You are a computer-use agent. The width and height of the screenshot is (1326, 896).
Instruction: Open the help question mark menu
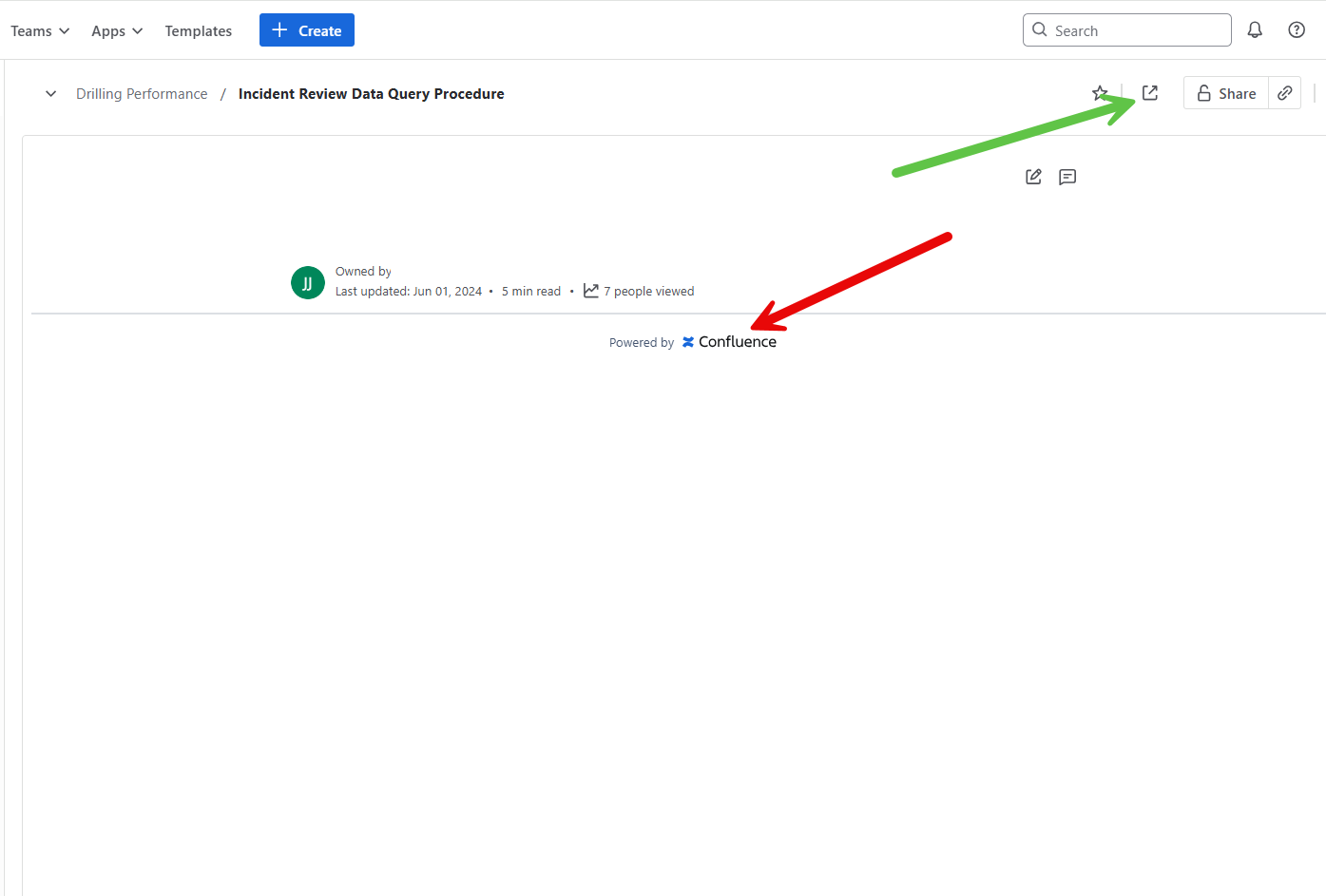coord(1297,30)
